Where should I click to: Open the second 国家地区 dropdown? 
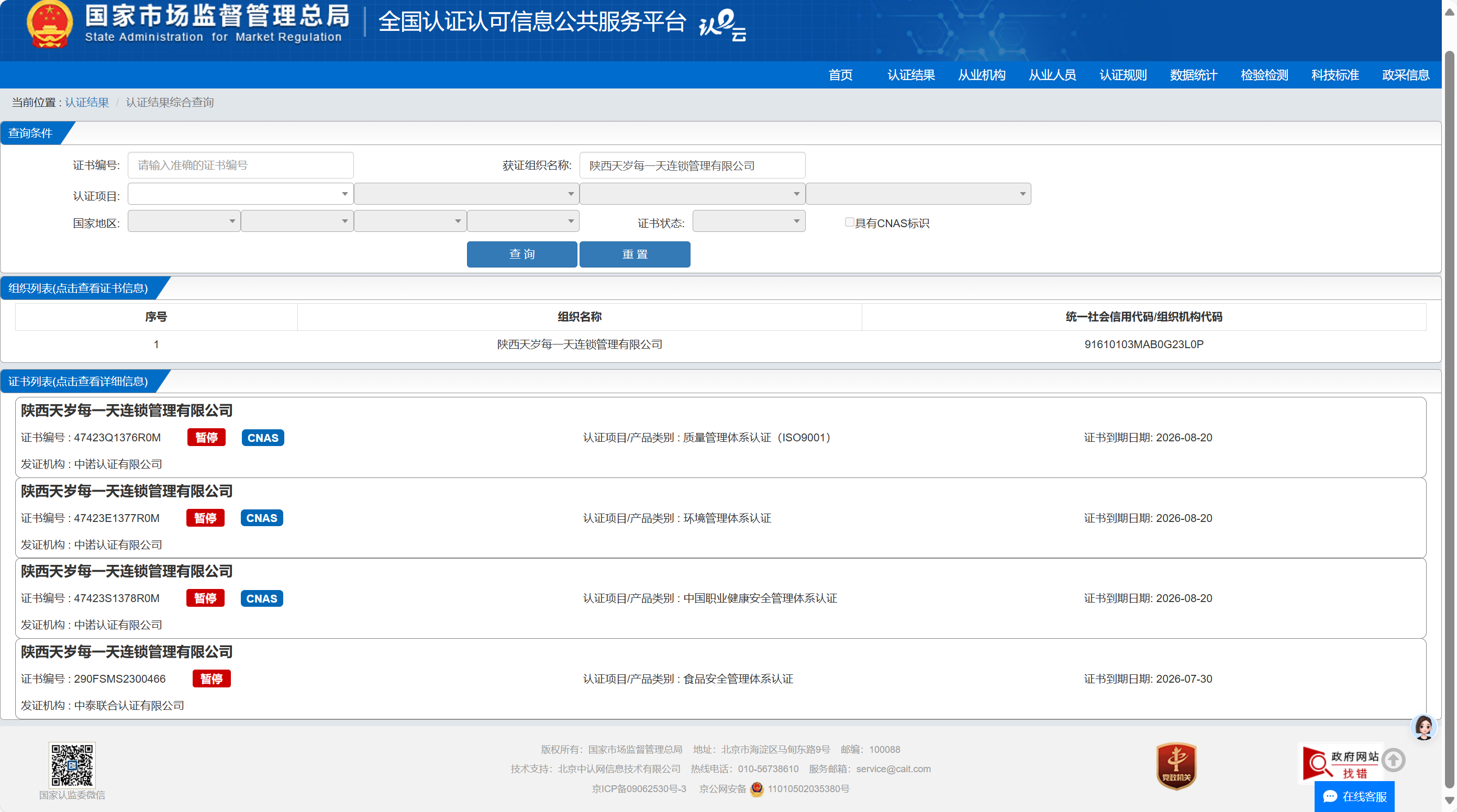point(297,220)
